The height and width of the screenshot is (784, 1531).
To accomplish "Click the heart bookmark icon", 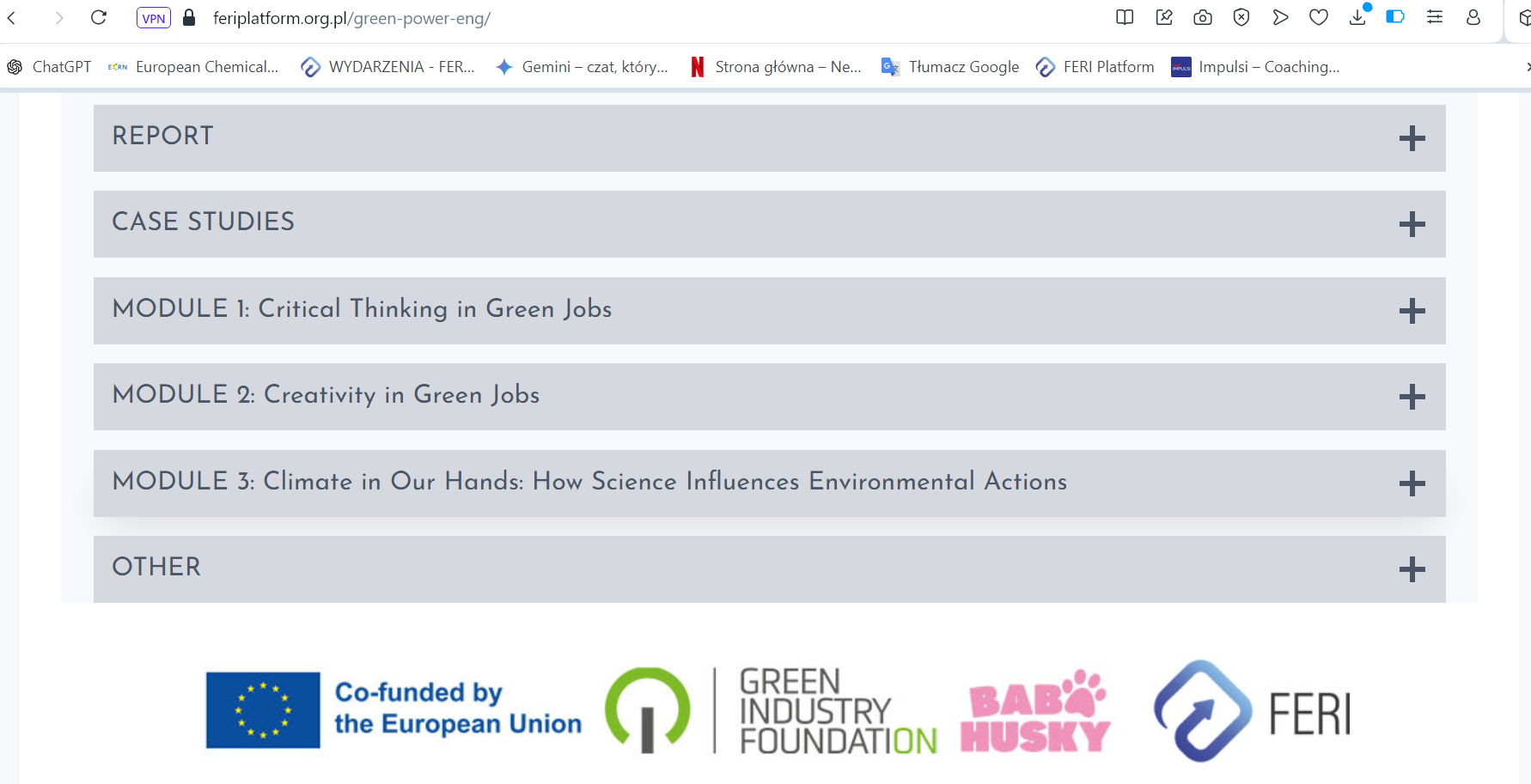I will (1319, 18).
